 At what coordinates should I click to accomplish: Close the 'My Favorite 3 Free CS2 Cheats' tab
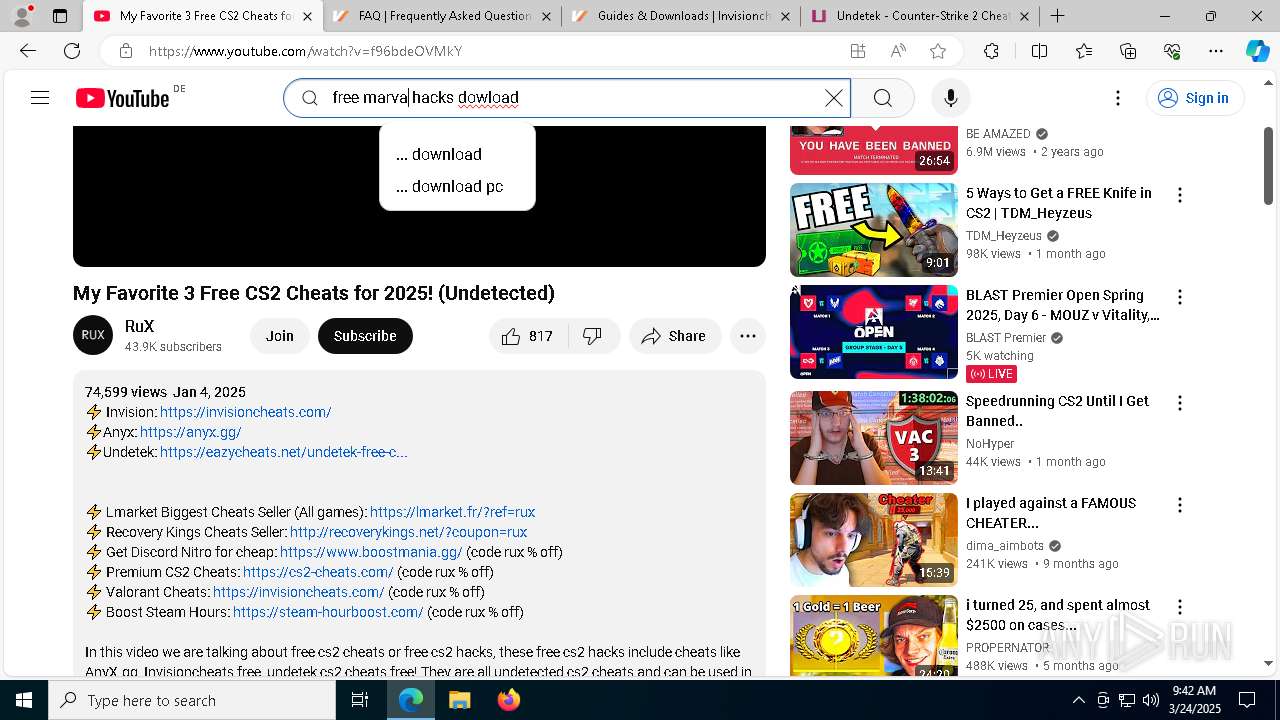tap(307, 16)
